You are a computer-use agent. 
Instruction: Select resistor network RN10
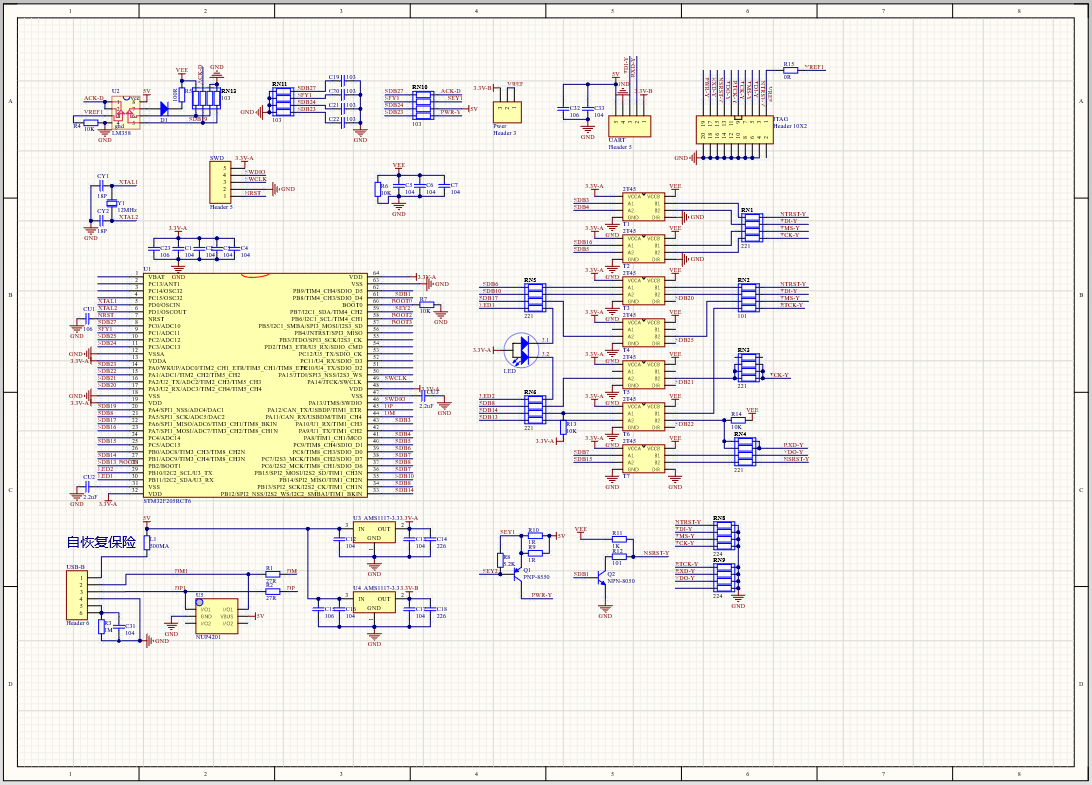(423, 104)
